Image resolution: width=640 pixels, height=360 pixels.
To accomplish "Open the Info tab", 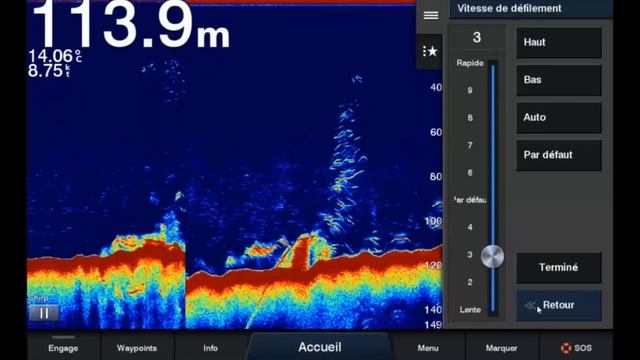I will tap(210, 348).
